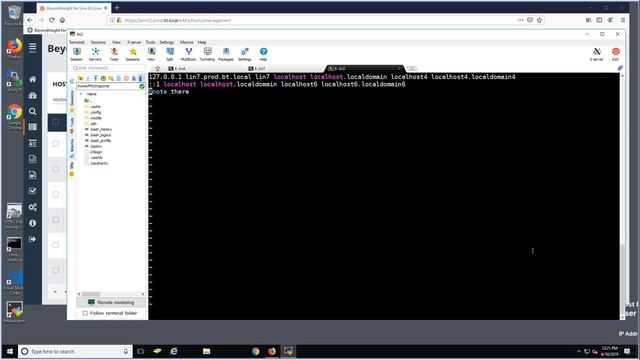
Task: Select the Split toolbar icon
Action: [x=170, y=53]
